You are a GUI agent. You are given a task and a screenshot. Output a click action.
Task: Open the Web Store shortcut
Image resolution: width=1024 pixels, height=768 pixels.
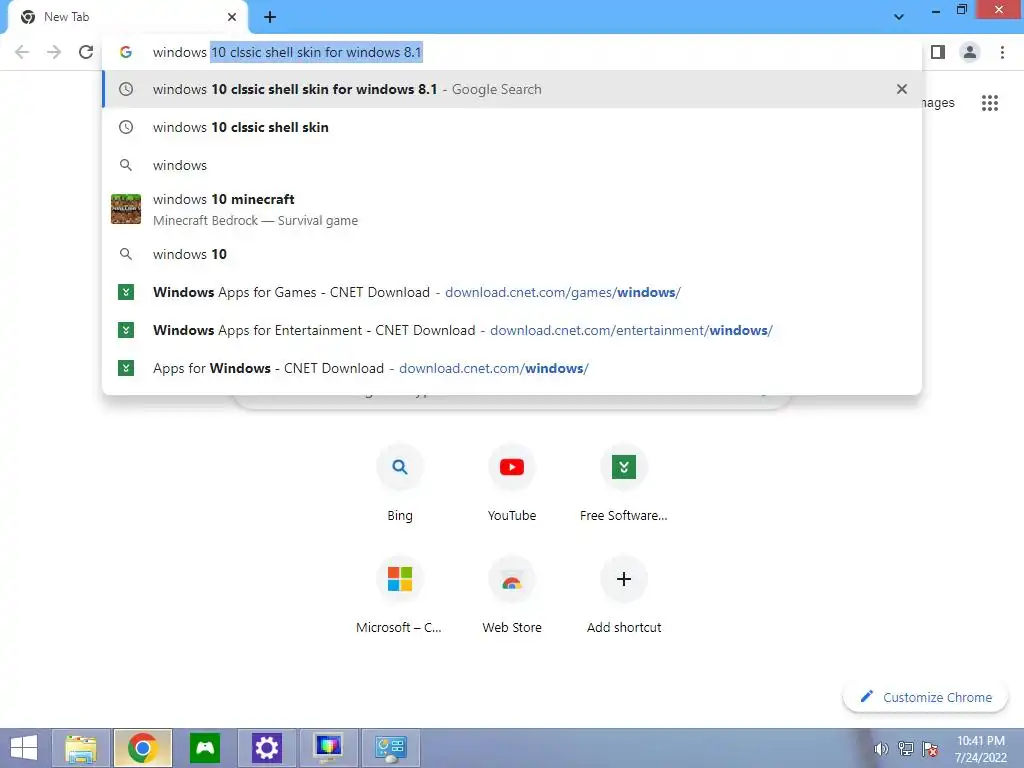512,595
